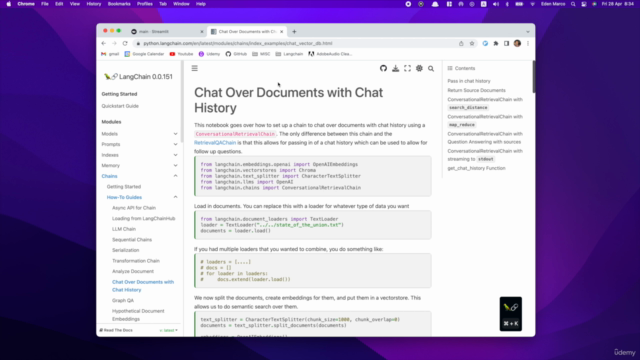Jump to Pass in chat history section
This screenshot has height=360, width=640.
(469, 81)
